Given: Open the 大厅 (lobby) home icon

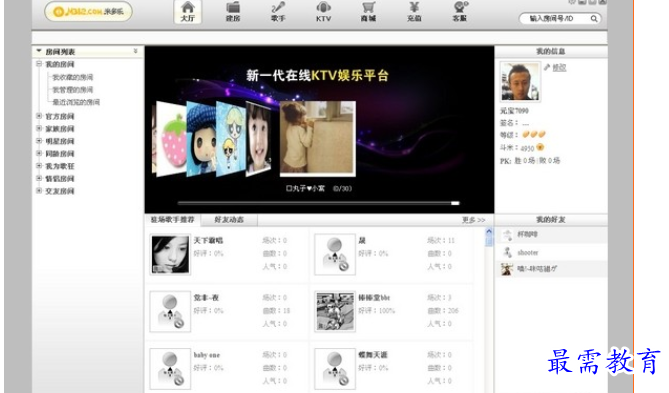Looking at the screenshot, I should tap(188, 12).
